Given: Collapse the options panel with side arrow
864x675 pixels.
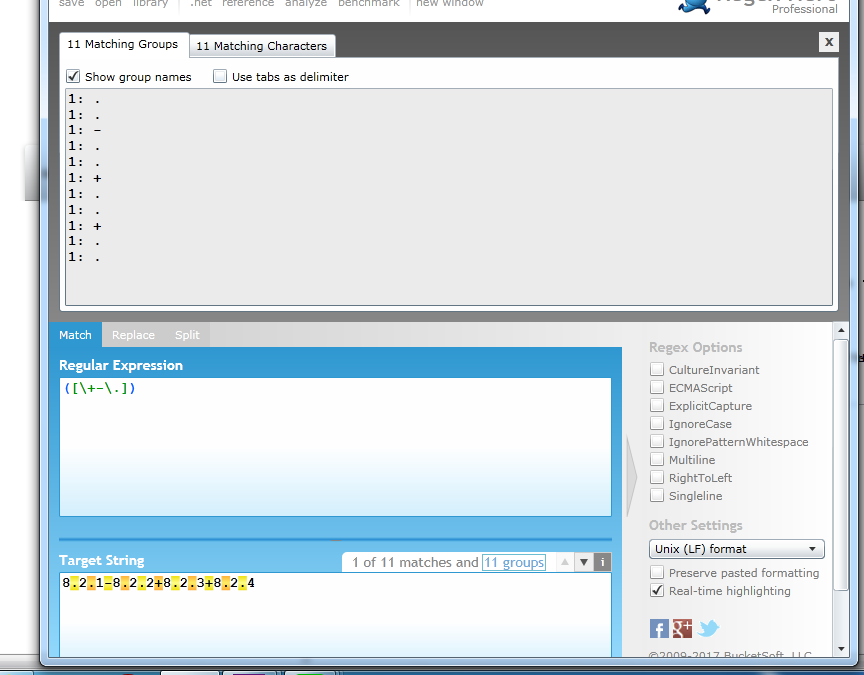Looking at the screenshot, I should (x=631, y=477).
